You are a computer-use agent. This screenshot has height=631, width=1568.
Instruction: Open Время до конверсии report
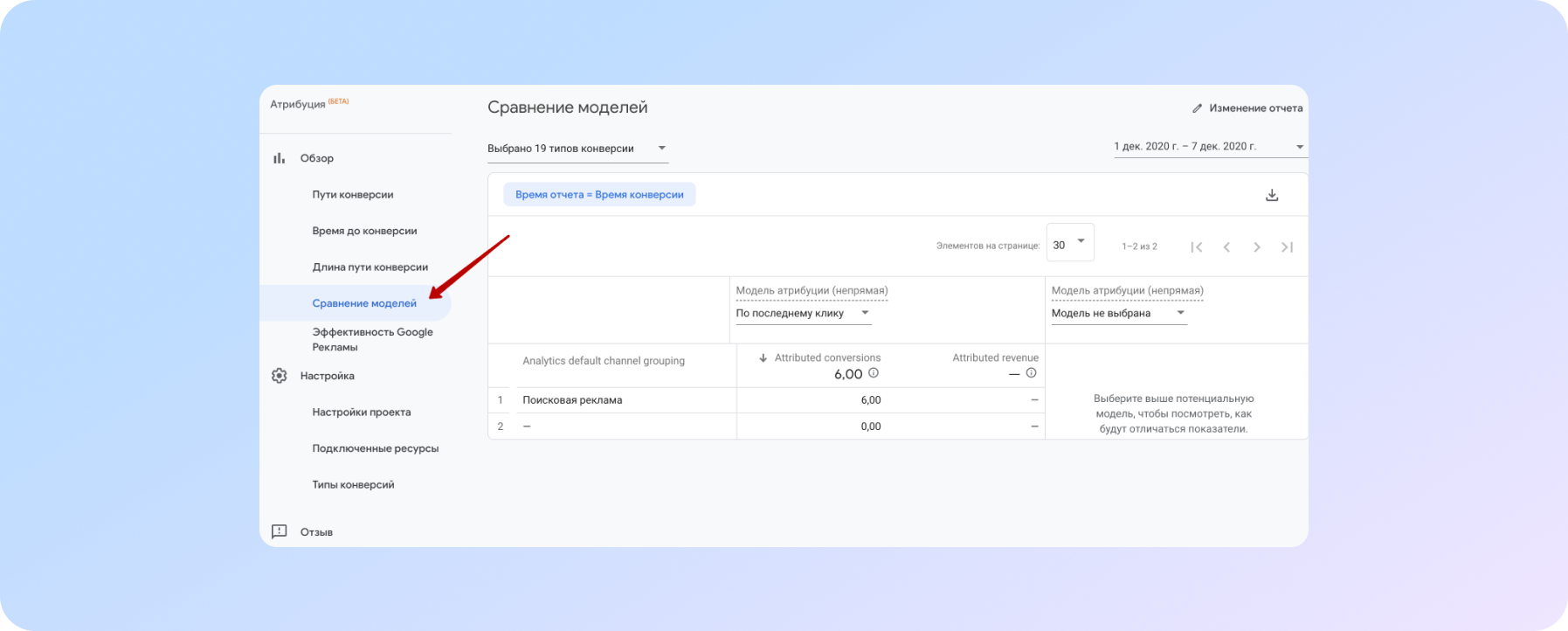(x=364, y=231)
